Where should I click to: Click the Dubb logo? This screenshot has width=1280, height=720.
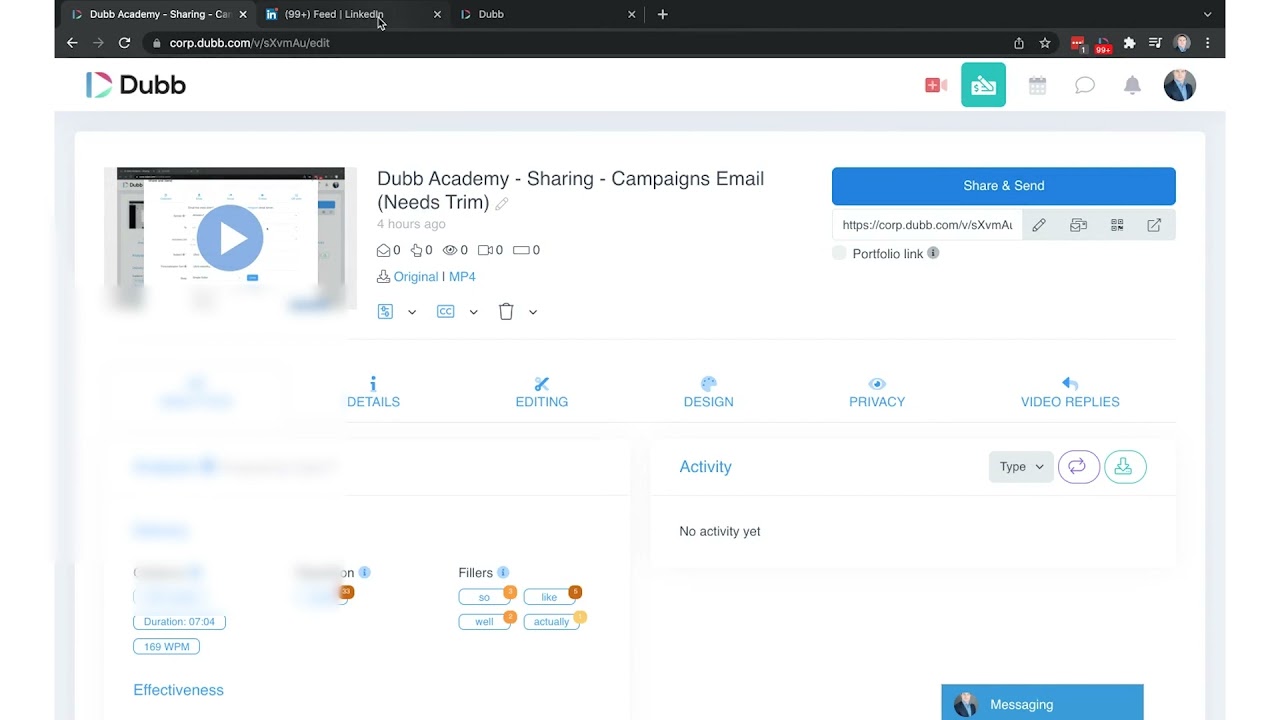(136, 85)
